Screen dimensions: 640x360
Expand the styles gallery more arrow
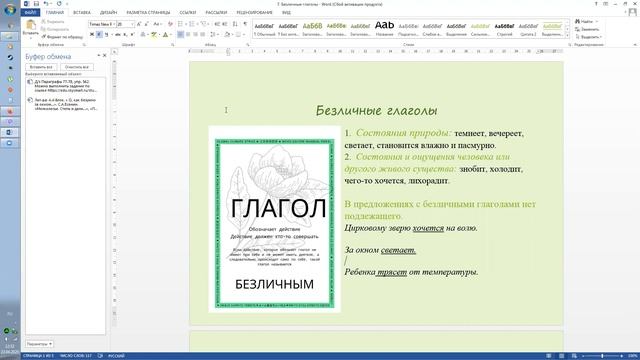pos(567,36)
